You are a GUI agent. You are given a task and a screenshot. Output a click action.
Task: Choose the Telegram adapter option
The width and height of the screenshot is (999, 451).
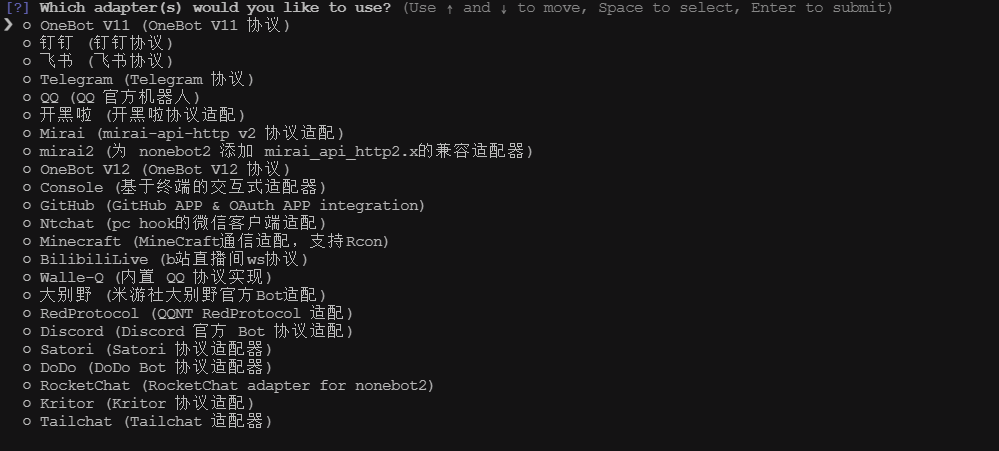138,80
